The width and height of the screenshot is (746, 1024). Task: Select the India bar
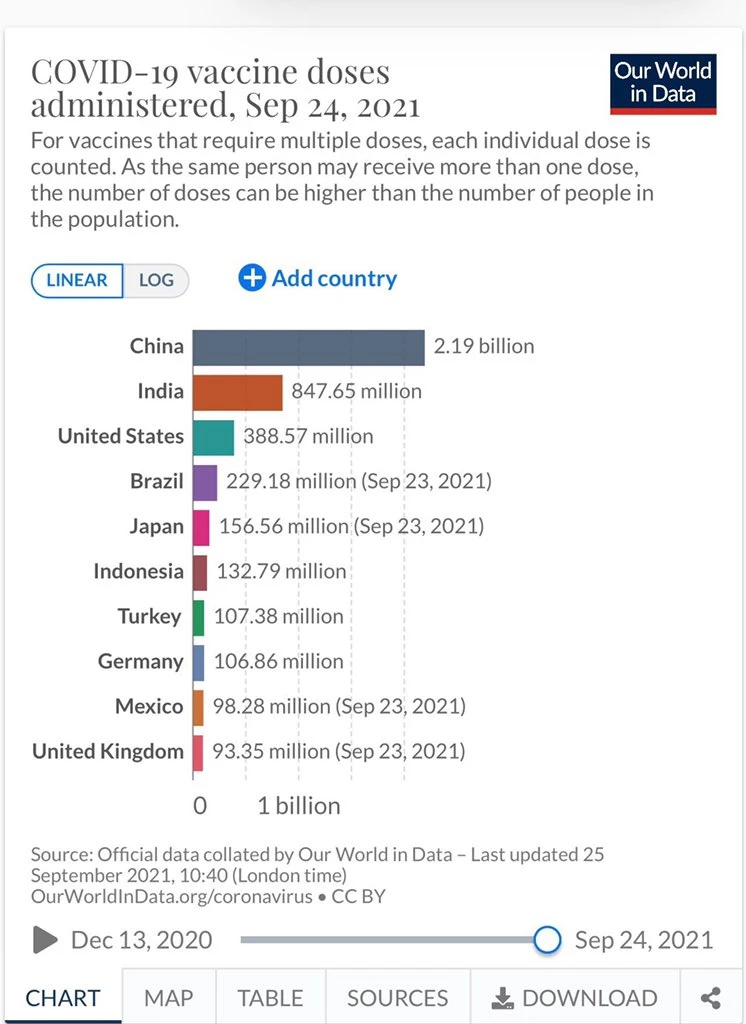point(237,391)
